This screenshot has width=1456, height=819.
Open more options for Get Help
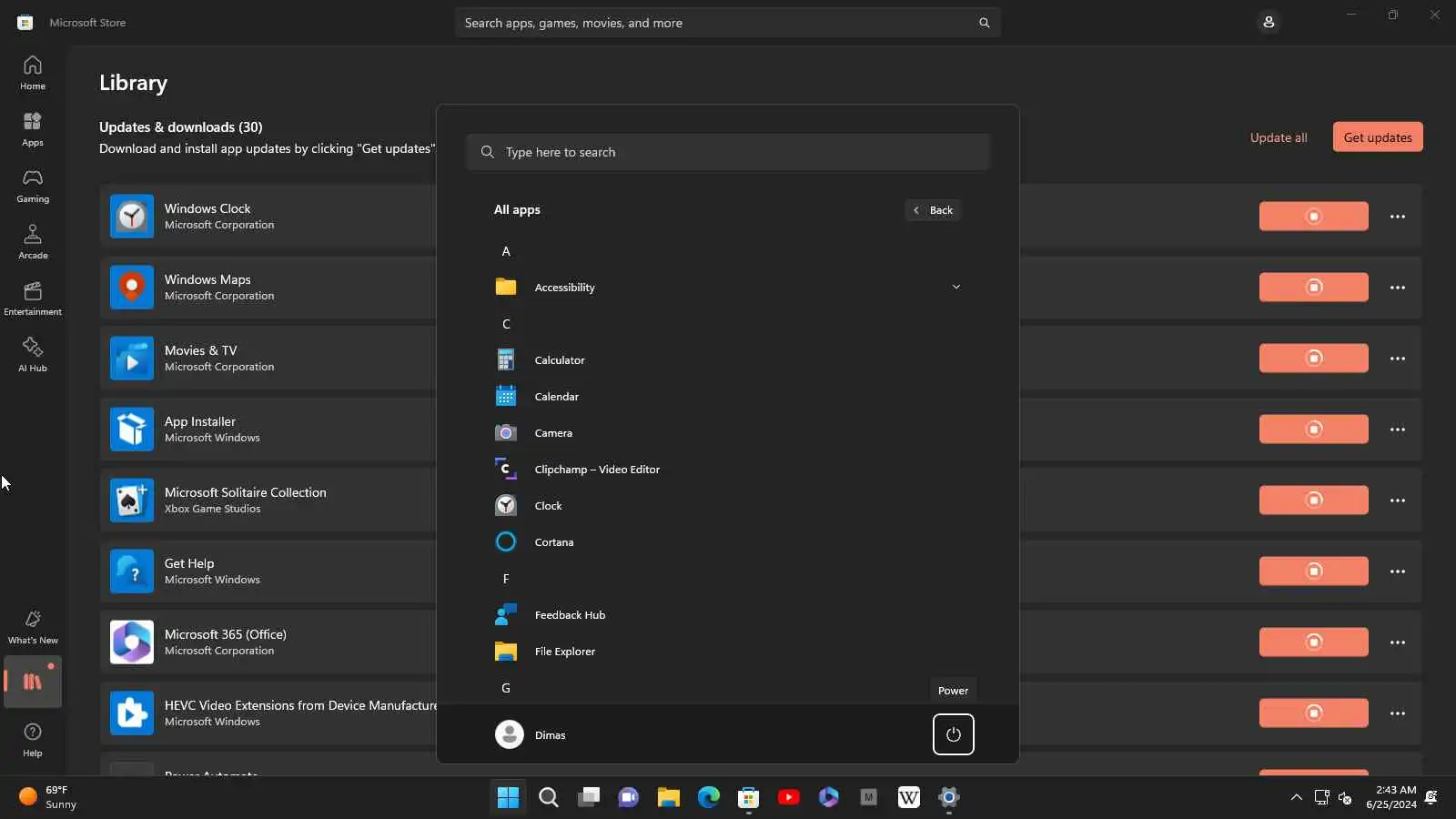coord(1398,571)
